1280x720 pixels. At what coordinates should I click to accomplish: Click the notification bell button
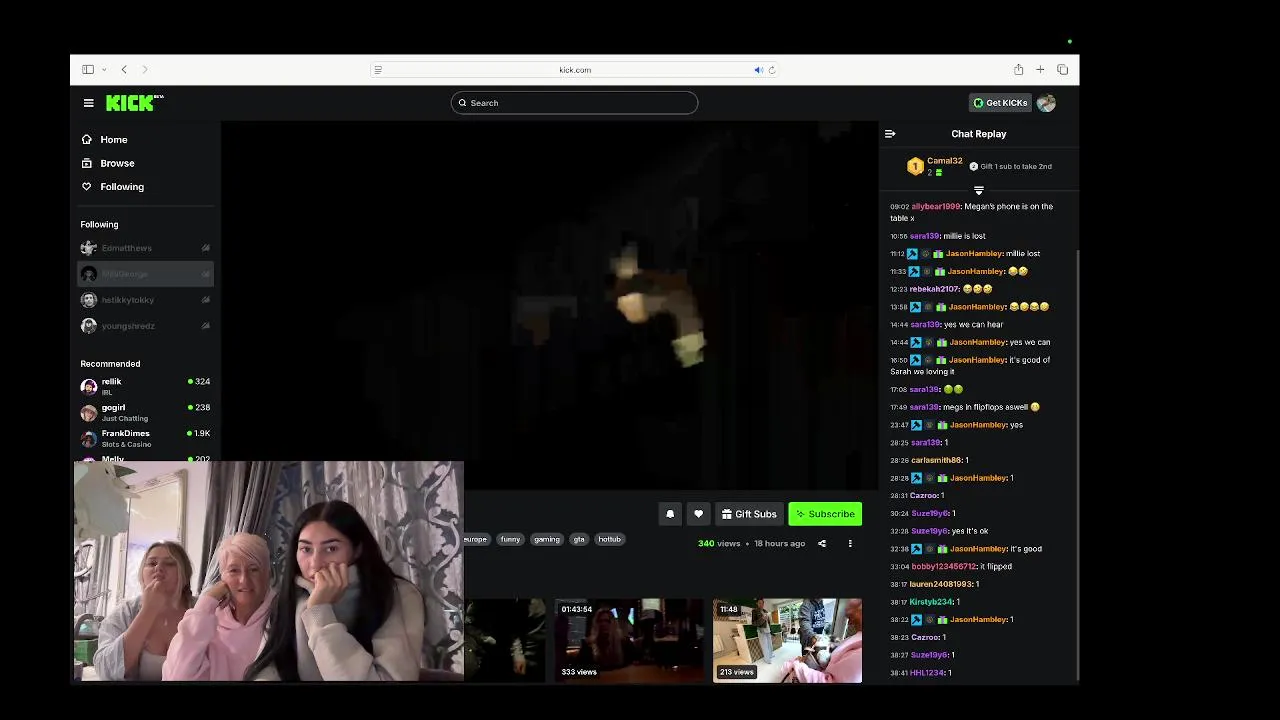tap(670, 514)
